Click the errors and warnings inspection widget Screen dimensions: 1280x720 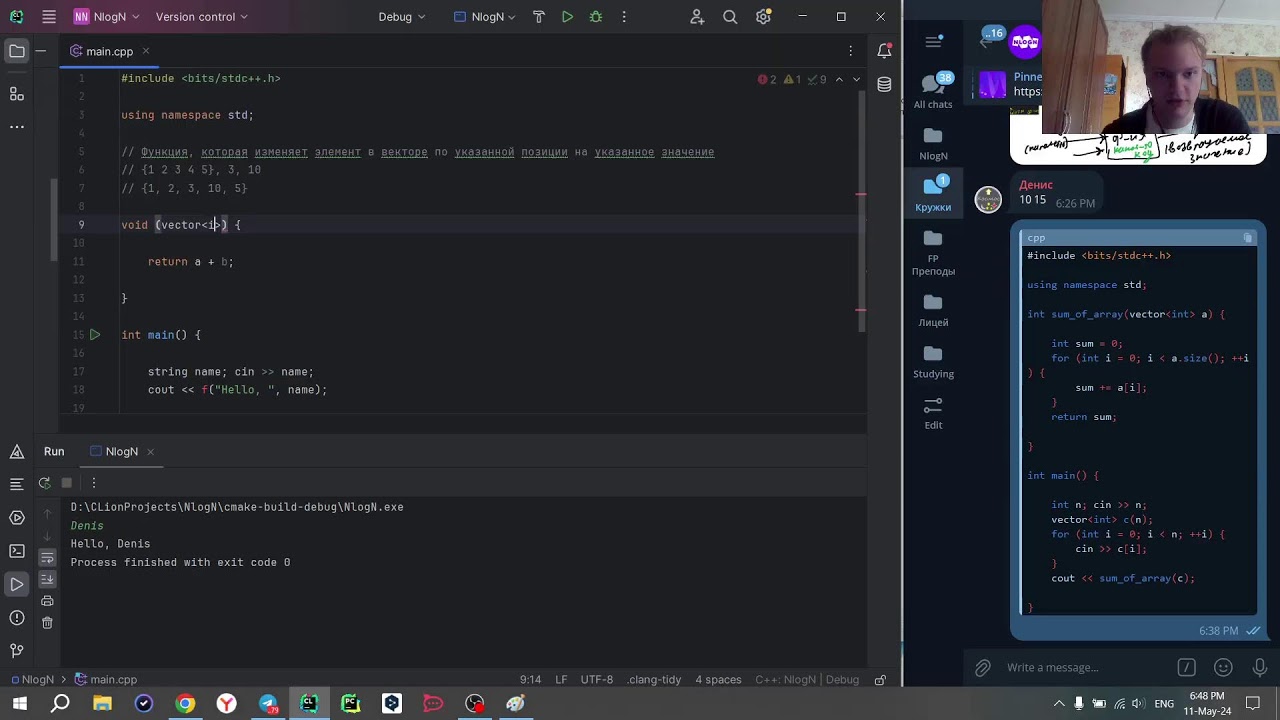[793, 79]
